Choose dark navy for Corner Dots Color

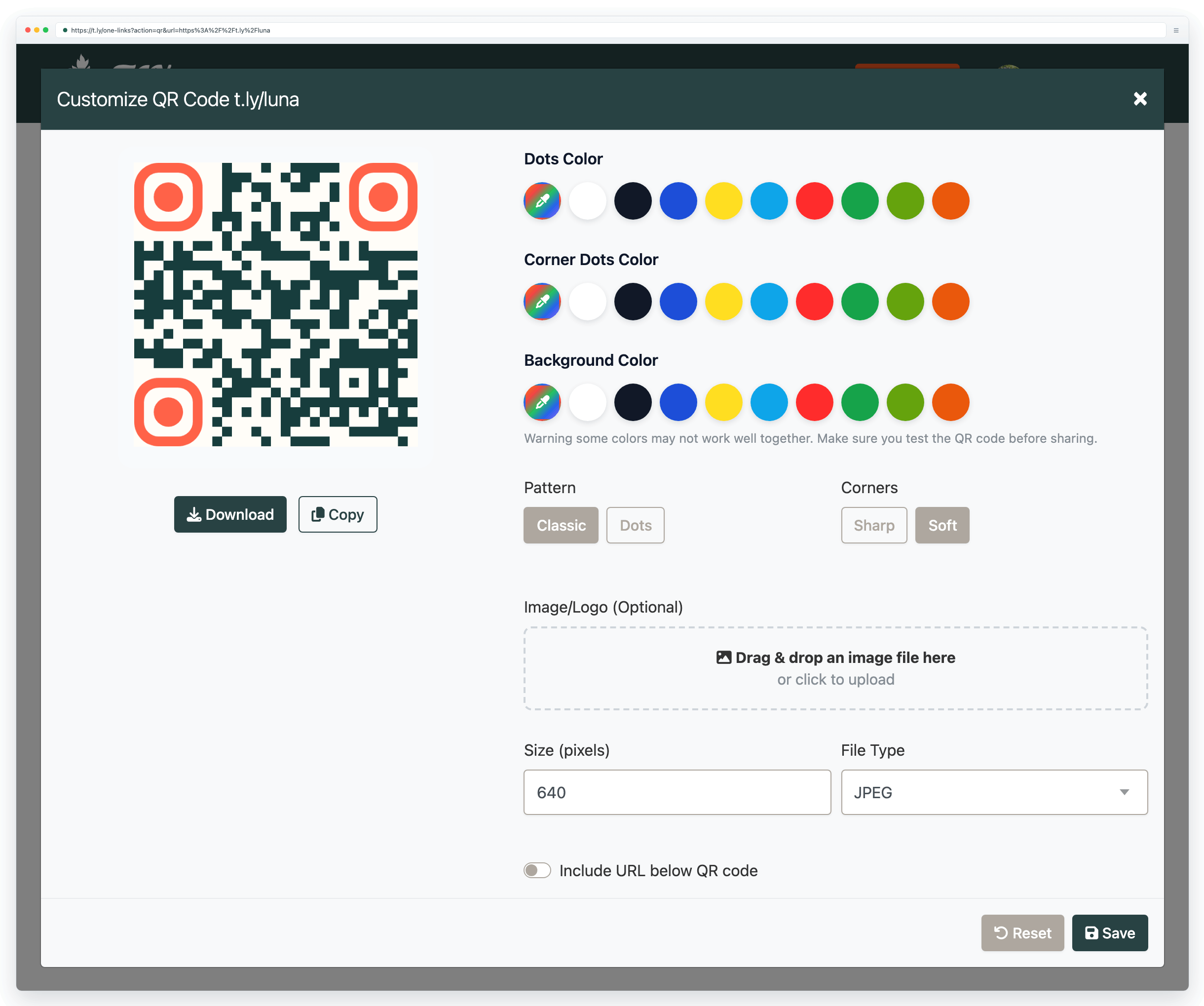click(x=633, y=302)
